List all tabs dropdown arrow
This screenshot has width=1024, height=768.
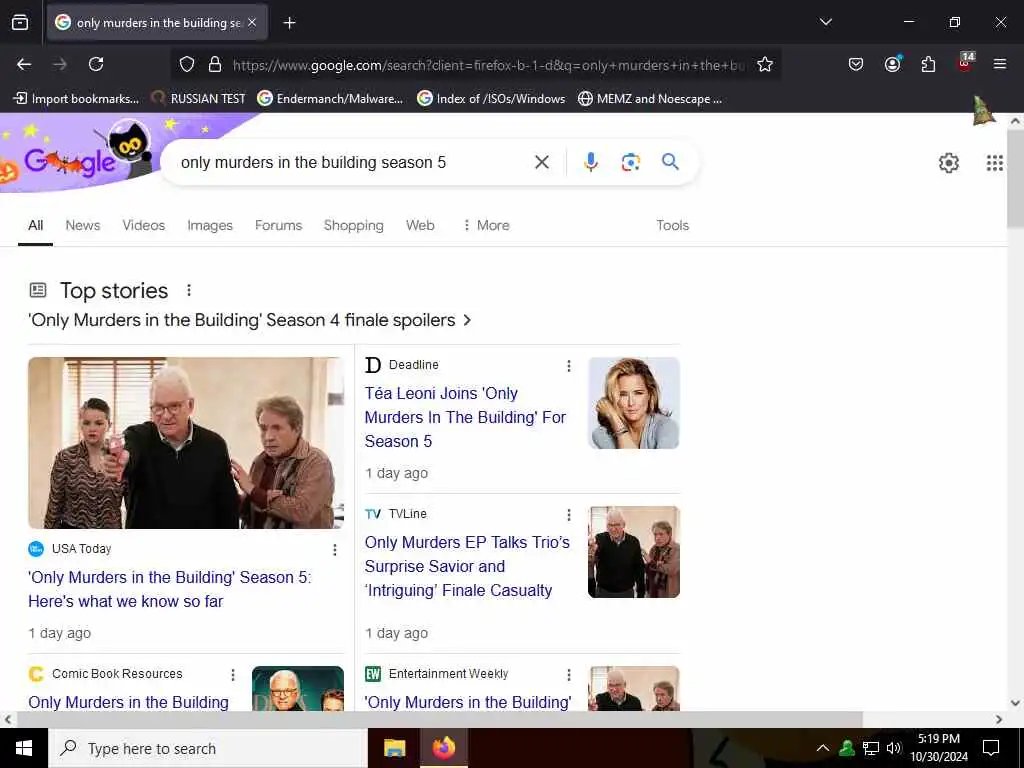[825, 22]
